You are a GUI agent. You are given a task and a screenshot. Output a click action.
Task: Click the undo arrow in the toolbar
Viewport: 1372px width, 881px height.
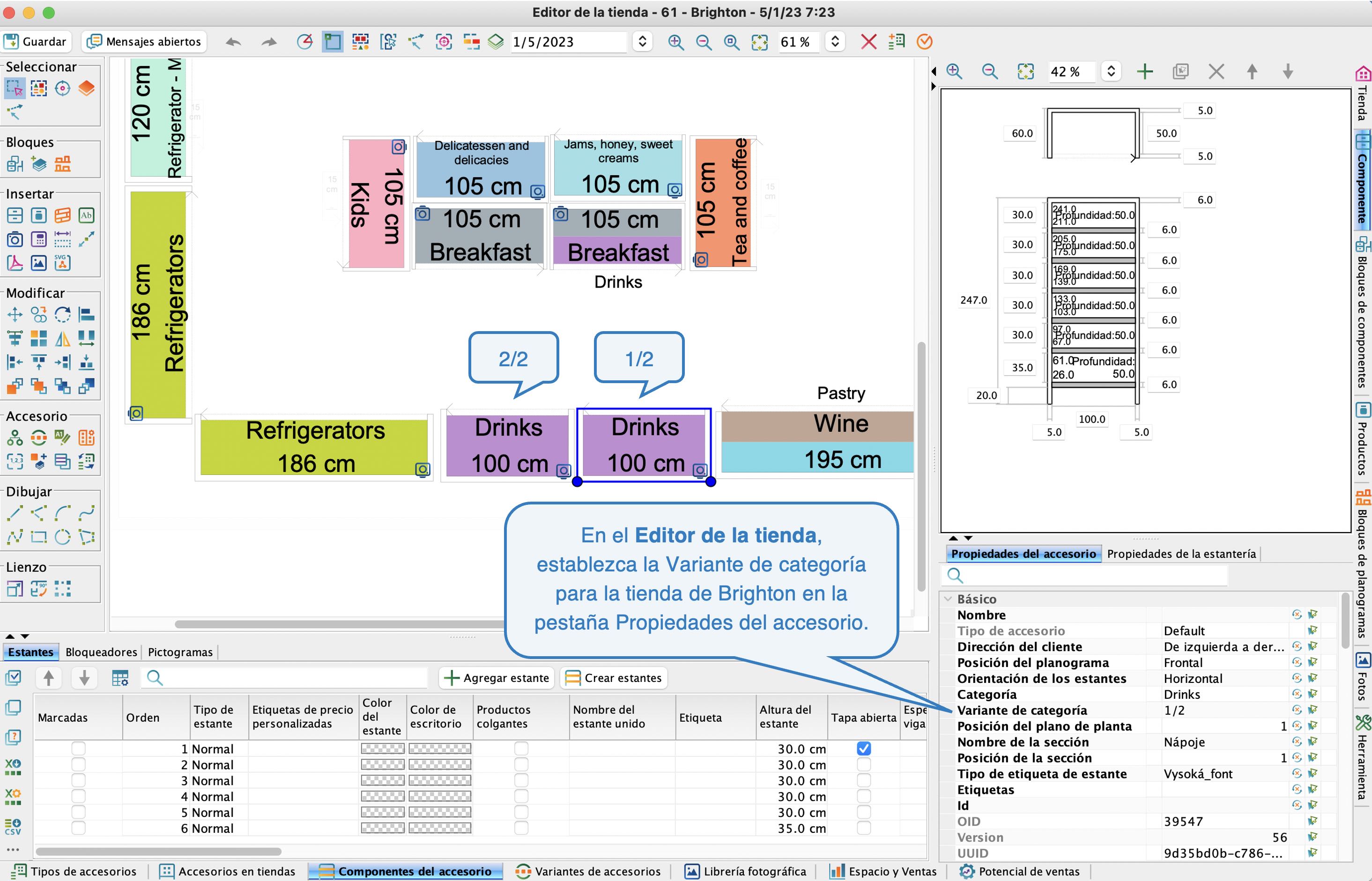pyautogui.click(x=233, y=42)
